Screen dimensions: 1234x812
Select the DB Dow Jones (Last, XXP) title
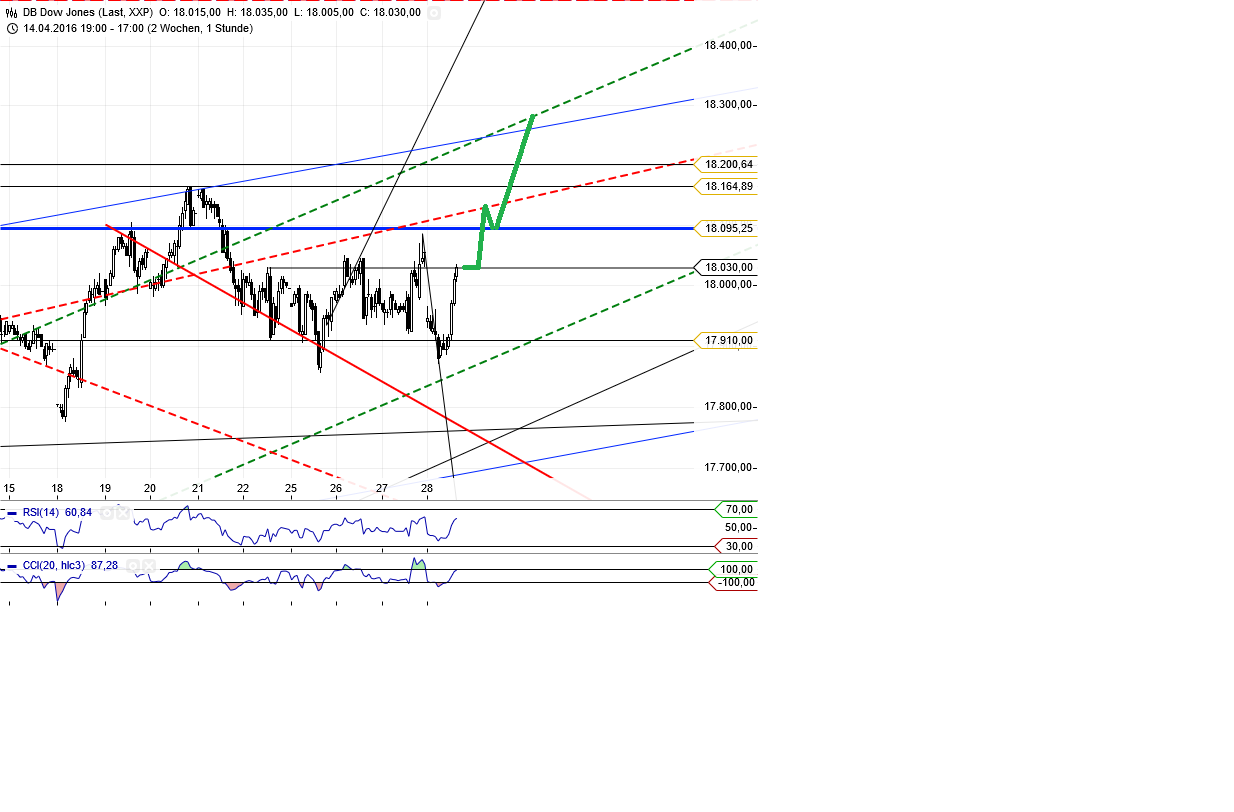click(88, 13)
